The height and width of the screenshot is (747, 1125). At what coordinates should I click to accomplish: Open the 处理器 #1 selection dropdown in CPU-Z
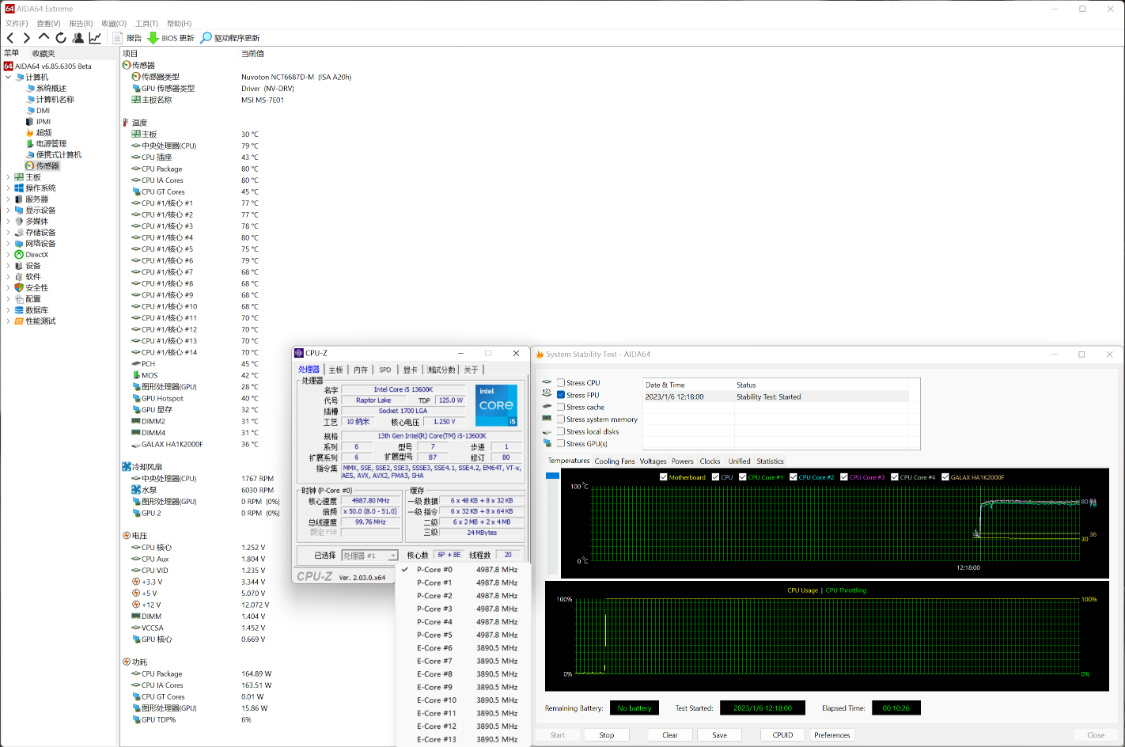point(370,555)
